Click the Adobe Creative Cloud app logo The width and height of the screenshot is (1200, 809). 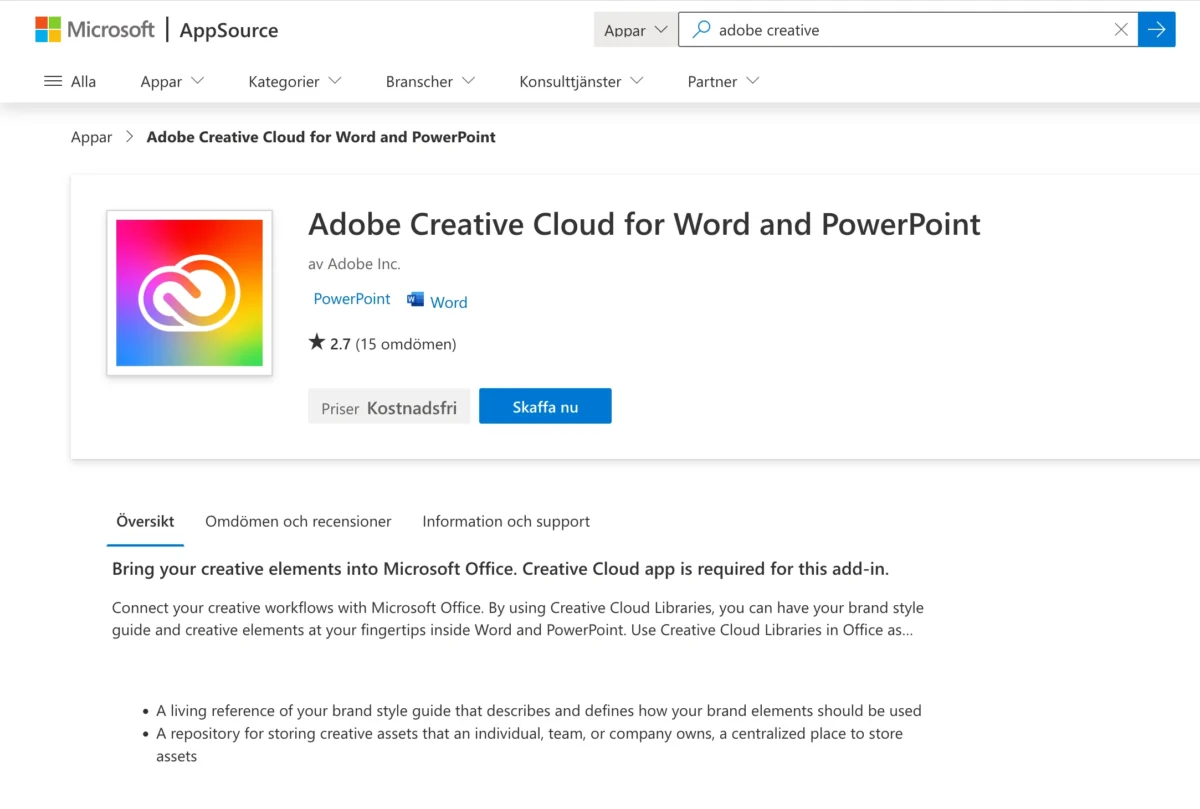click(x=189, y=293)
